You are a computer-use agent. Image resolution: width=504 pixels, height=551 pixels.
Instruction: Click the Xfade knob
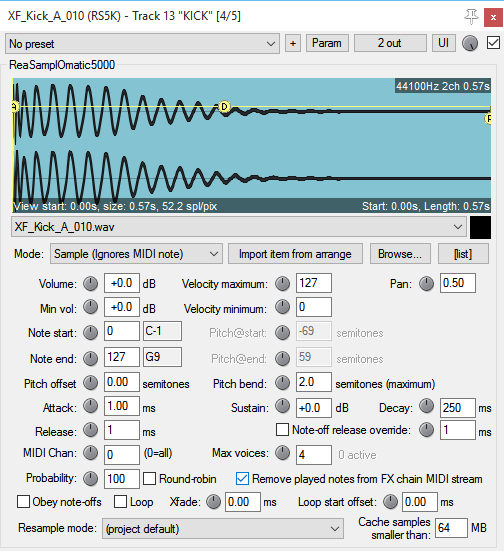(x=213, y=502)
